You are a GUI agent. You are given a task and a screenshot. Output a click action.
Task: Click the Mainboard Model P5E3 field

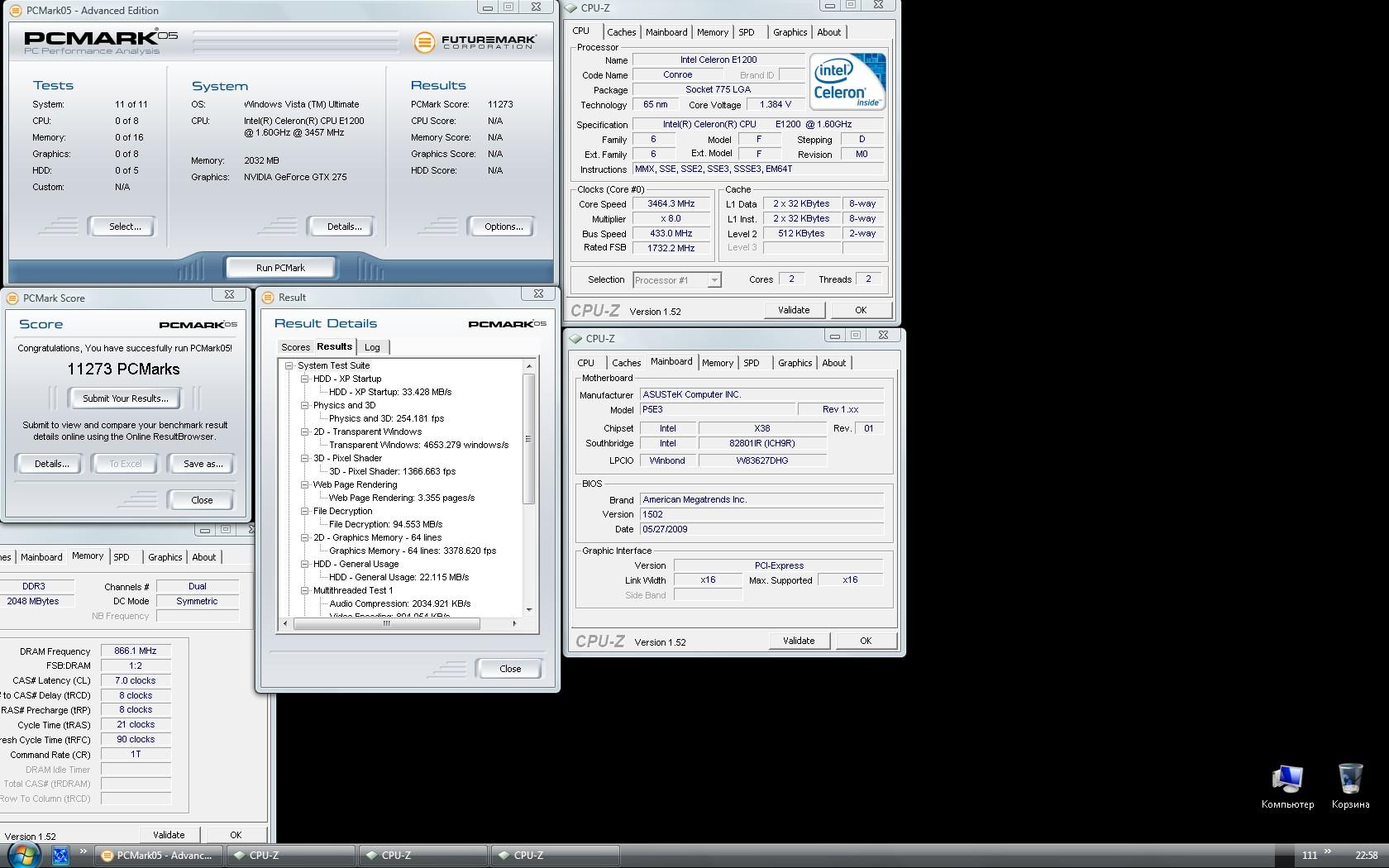point(717,409)
